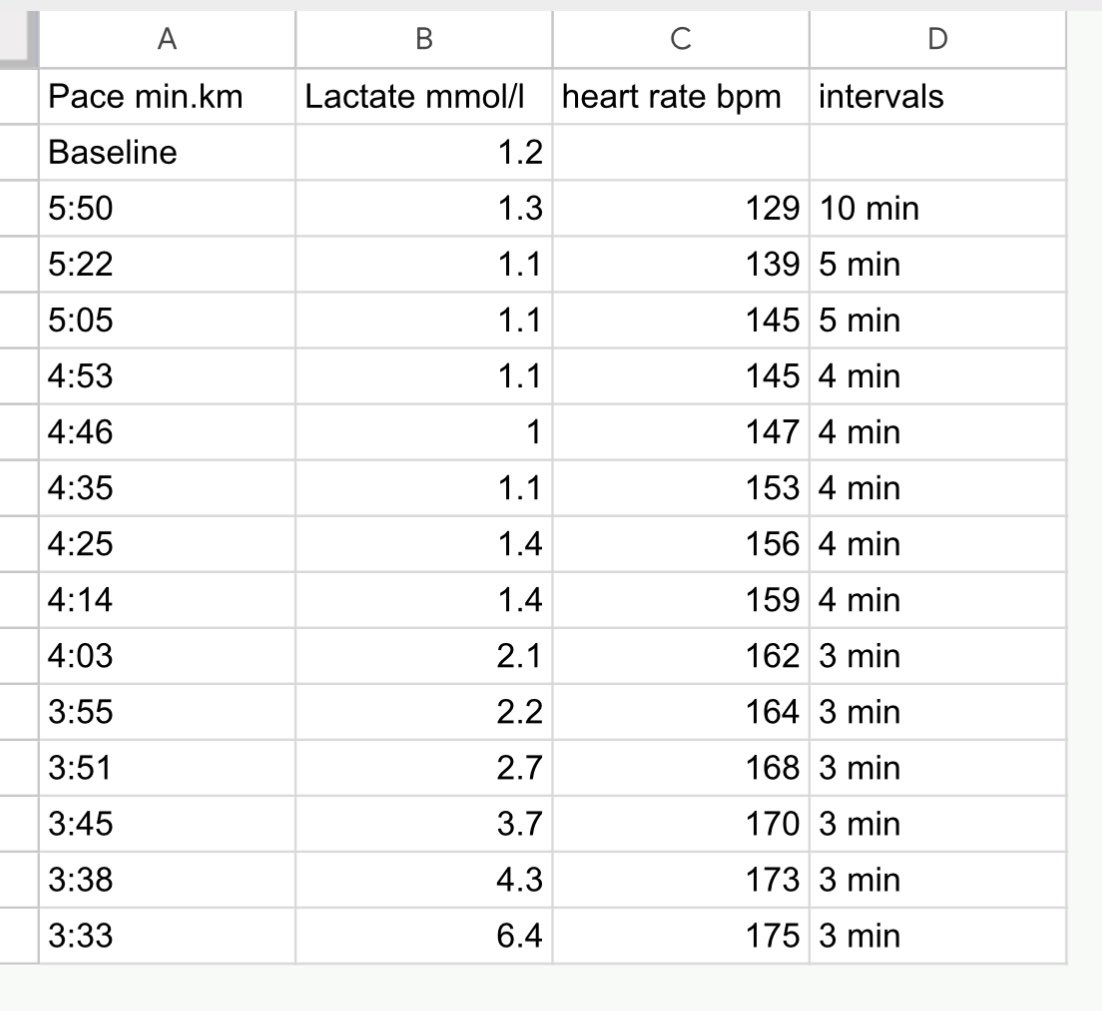Select pace cell 5:22
The image size is (1102, 1011).
point(167,264)
